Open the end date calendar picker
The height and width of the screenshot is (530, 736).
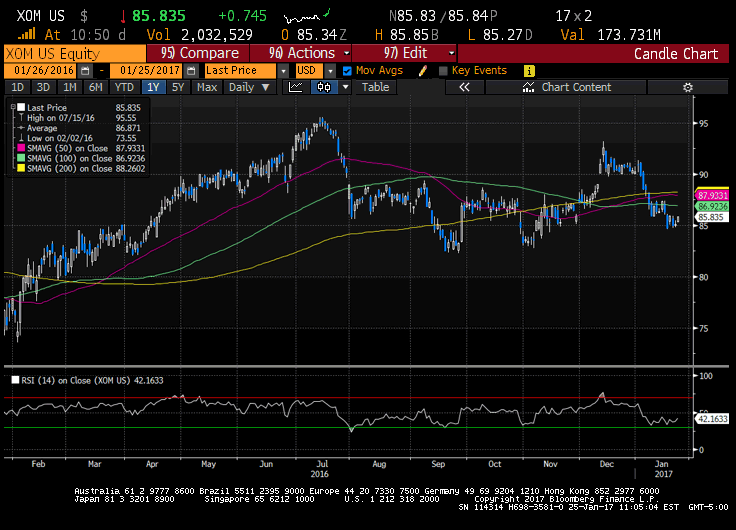pos(191,71)
